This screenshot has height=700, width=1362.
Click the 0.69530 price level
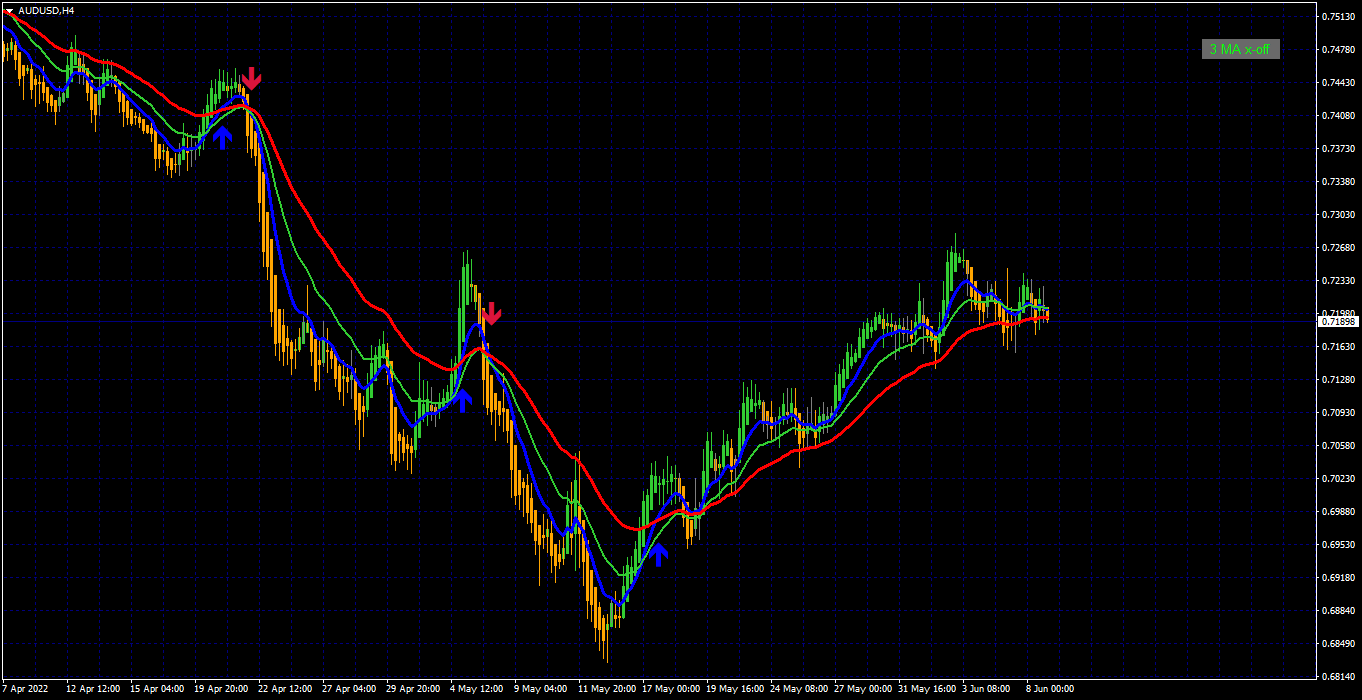(1338, 544)
